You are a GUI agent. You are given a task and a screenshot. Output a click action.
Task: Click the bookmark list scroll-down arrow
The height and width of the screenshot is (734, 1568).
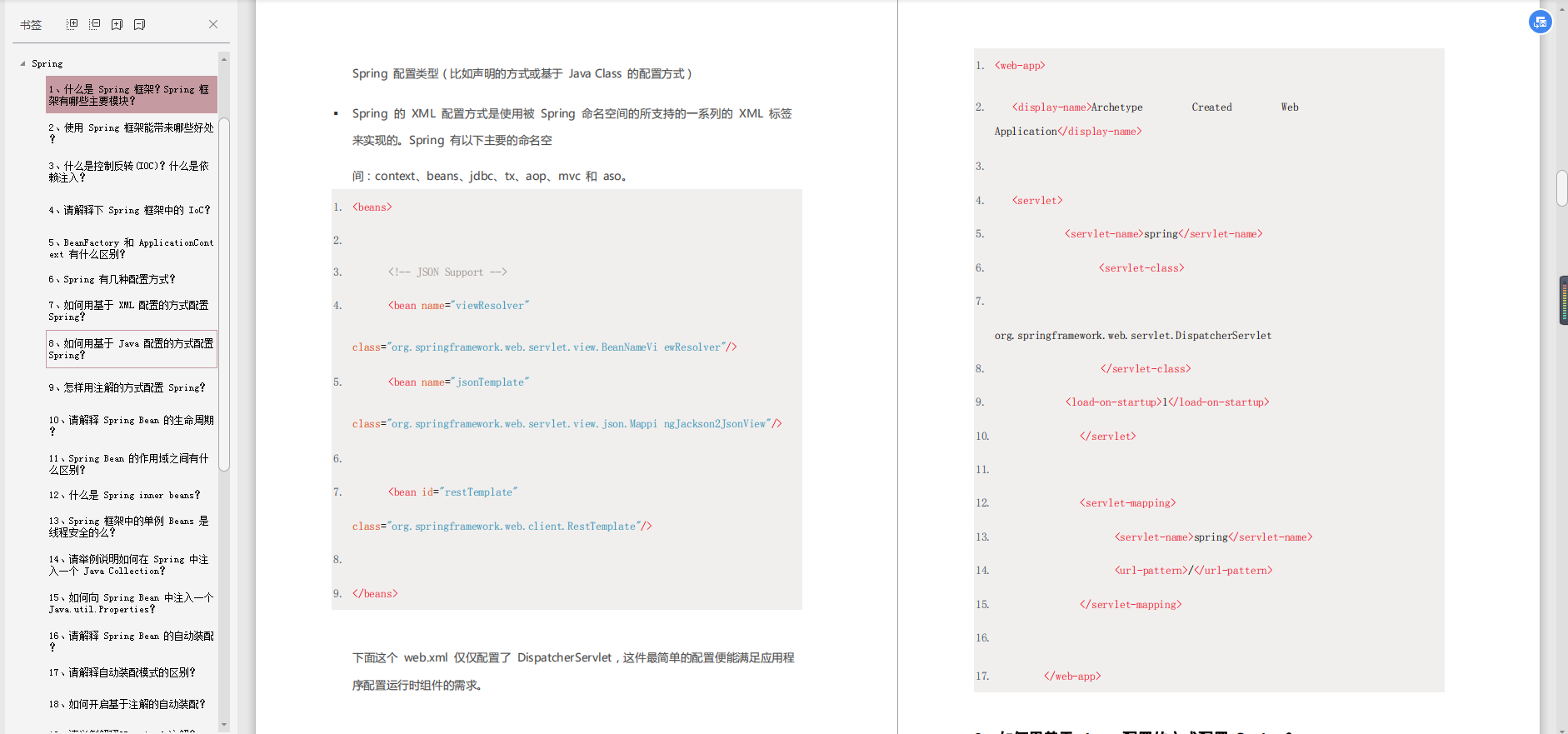[x=223, y=725]
